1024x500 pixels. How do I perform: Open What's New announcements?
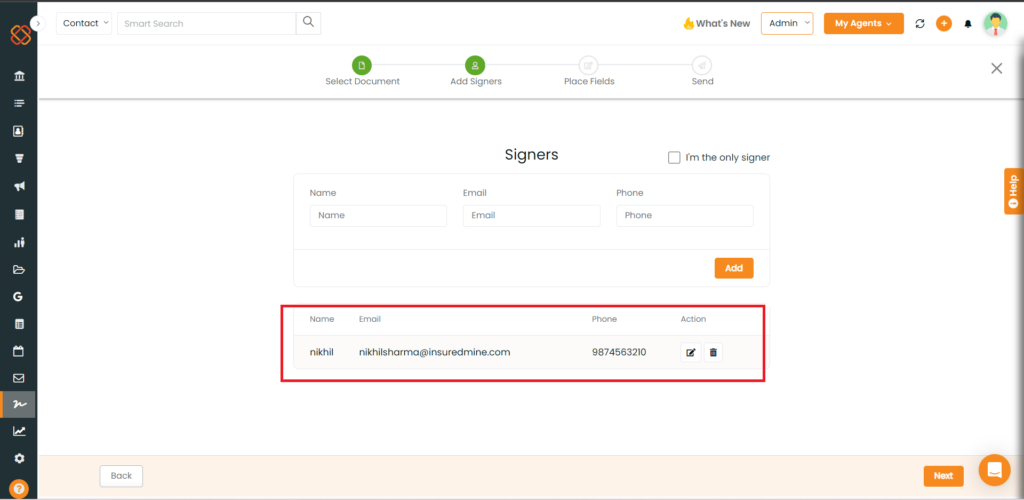tap(716, 23)
